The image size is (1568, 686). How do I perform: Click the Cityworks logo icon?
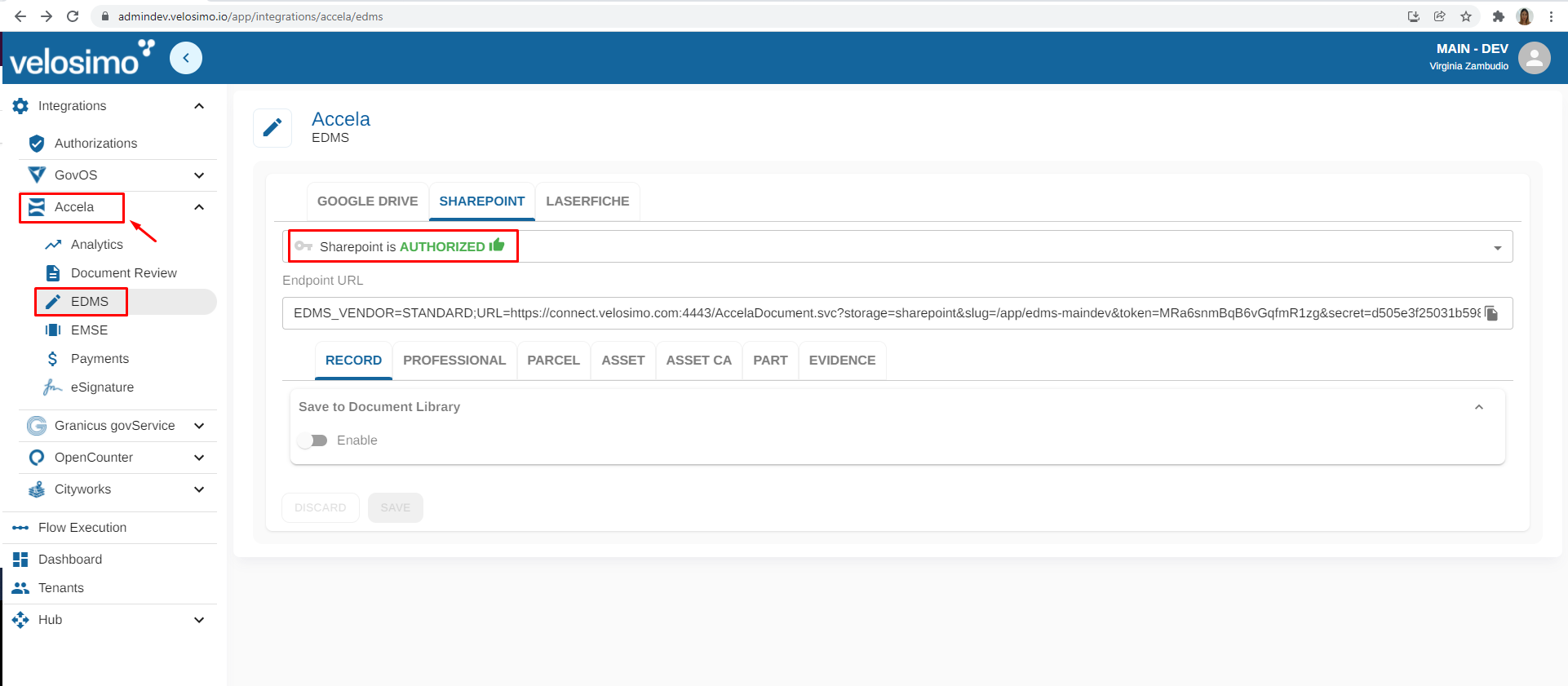click(37, 489)
